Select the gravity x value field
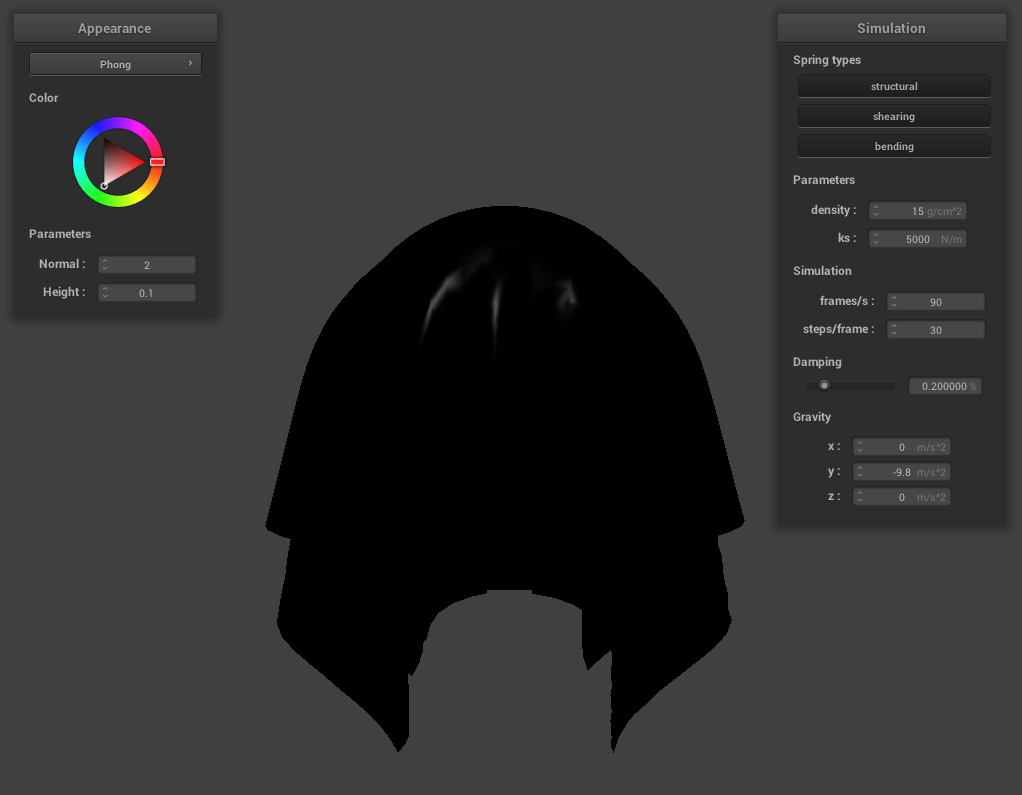Viewport: 1022px width, 795px height. pos(902,446)
